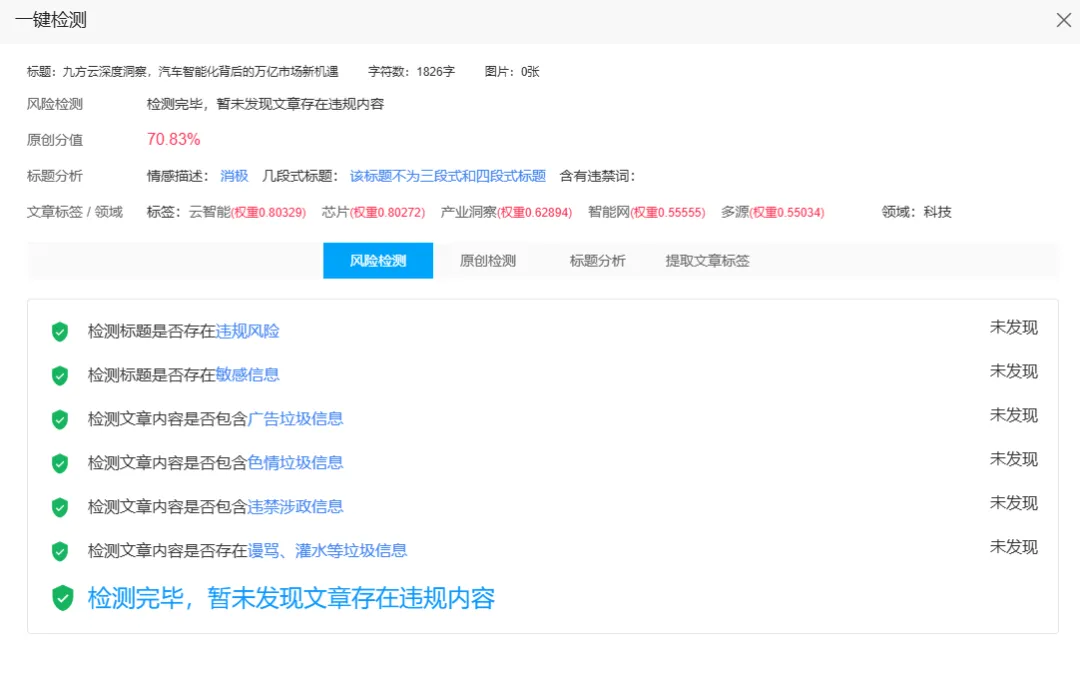
Task: Open the 标题分析 tab
Action: point(597,260)
